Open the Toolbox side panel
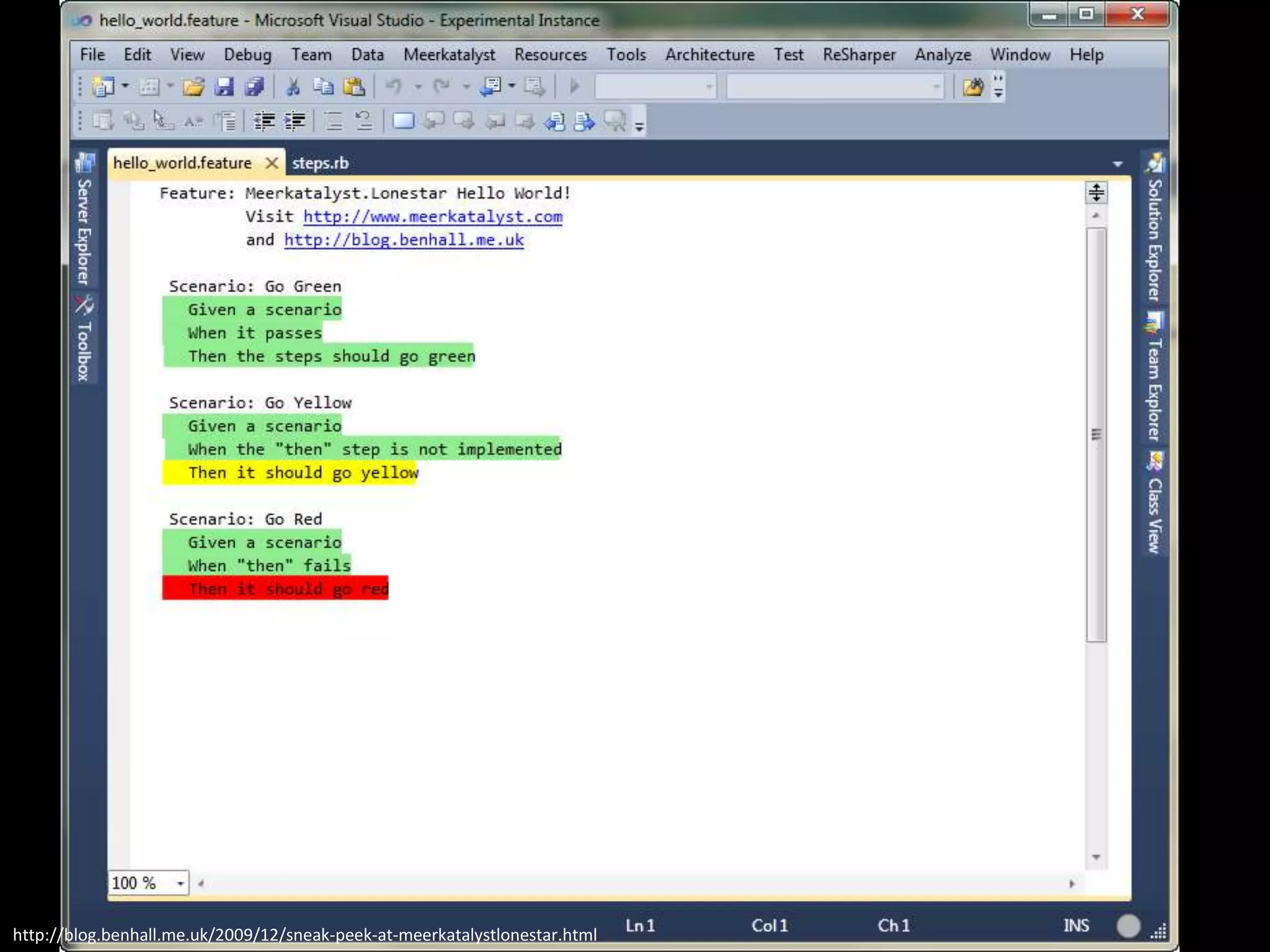Image resolution: width=1270 pixels, height=952 pixels. [84, 340]
